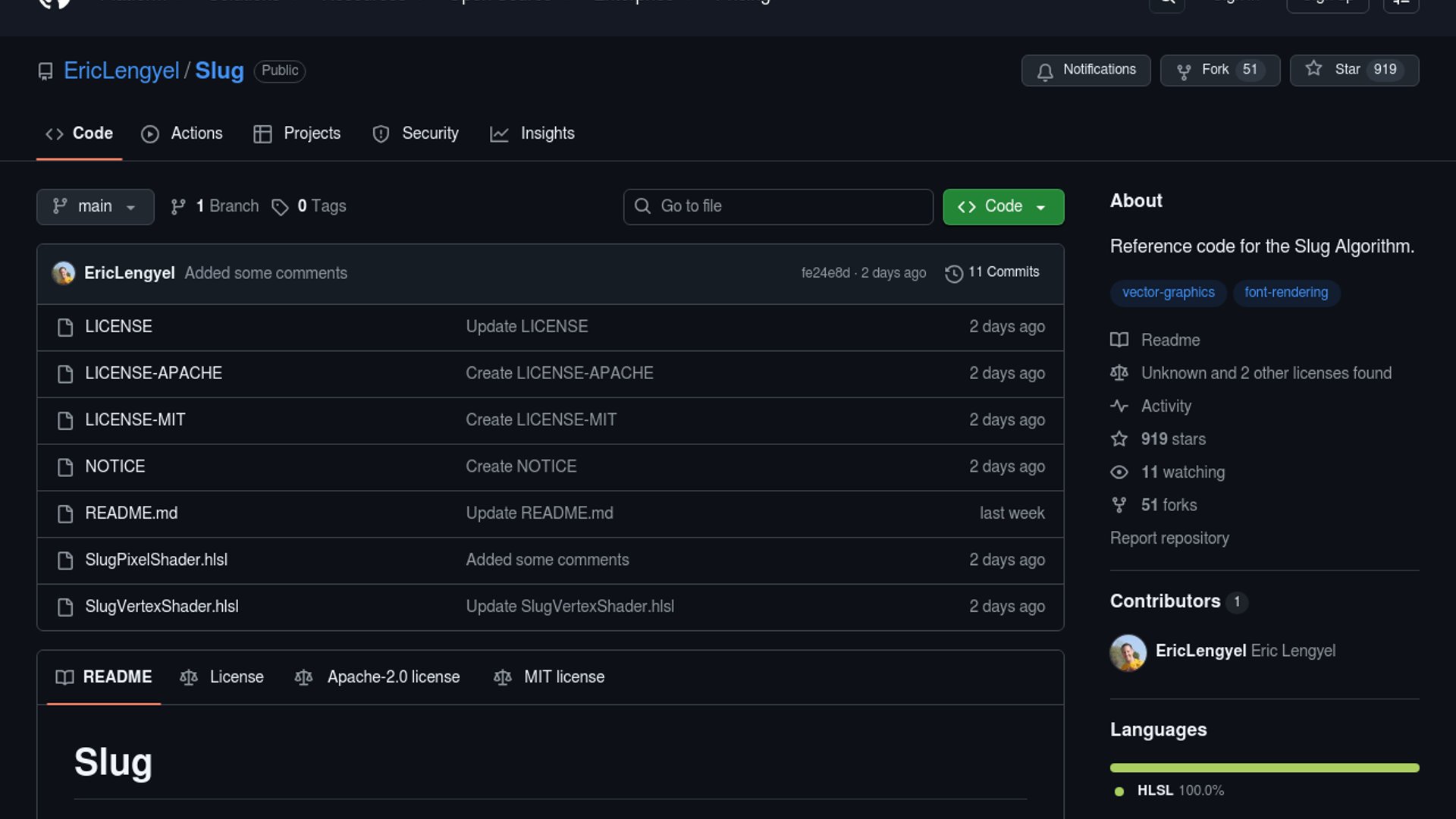Click EricLengyel's avatar in the latest commit
The height and width of the screenshot is (819, 1456).
pyautogui.click(x=64, y=273)
